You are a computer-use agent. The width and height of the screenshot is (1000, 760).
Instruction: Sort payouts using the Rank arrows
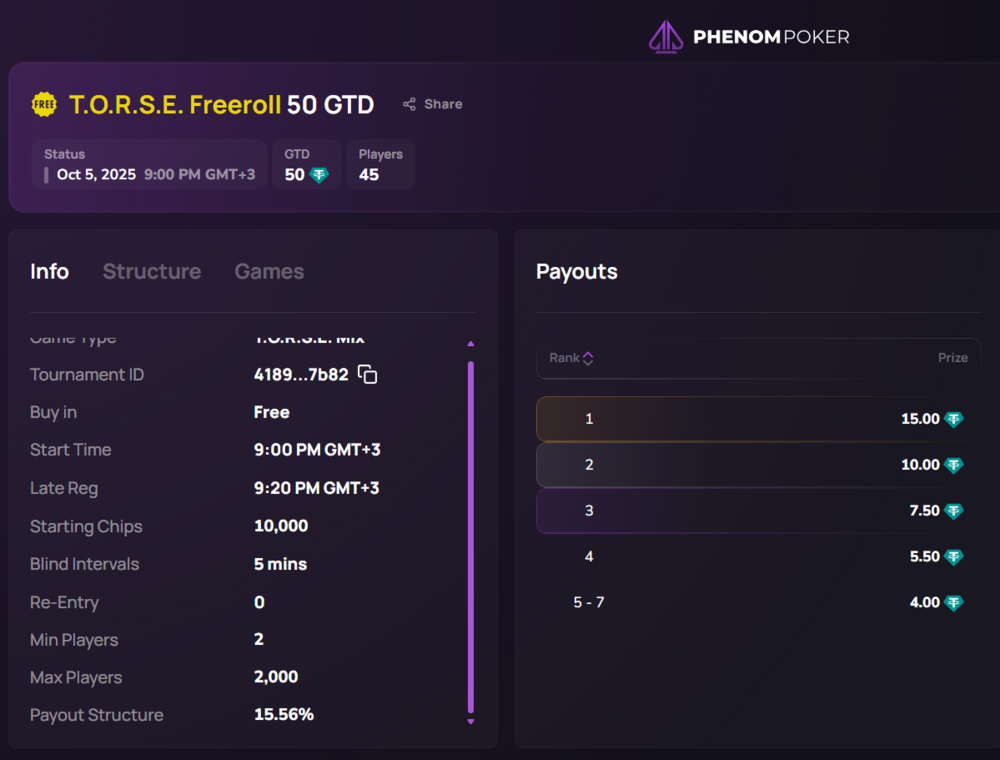(x=588, y=358)
